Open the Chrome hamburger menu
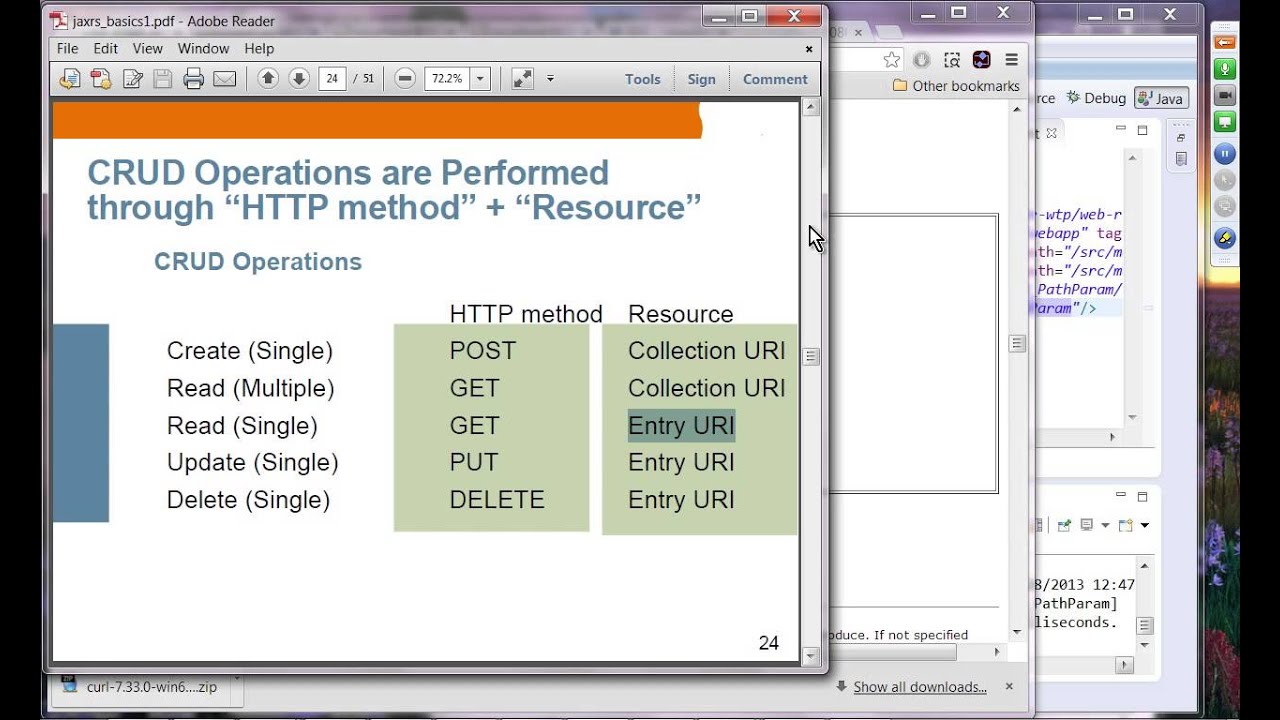The height and width of the screenshot is (720, 1280). click(1011, 60)
